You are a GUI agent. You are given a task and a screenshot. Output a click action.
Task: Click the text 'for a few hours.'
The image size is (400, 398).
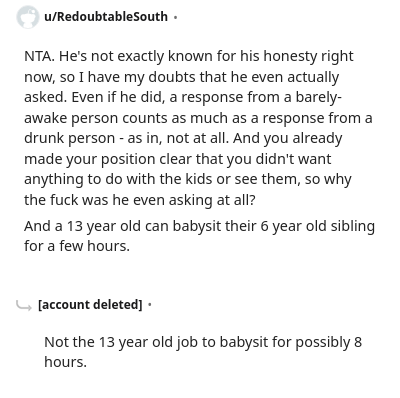(77, 246)
